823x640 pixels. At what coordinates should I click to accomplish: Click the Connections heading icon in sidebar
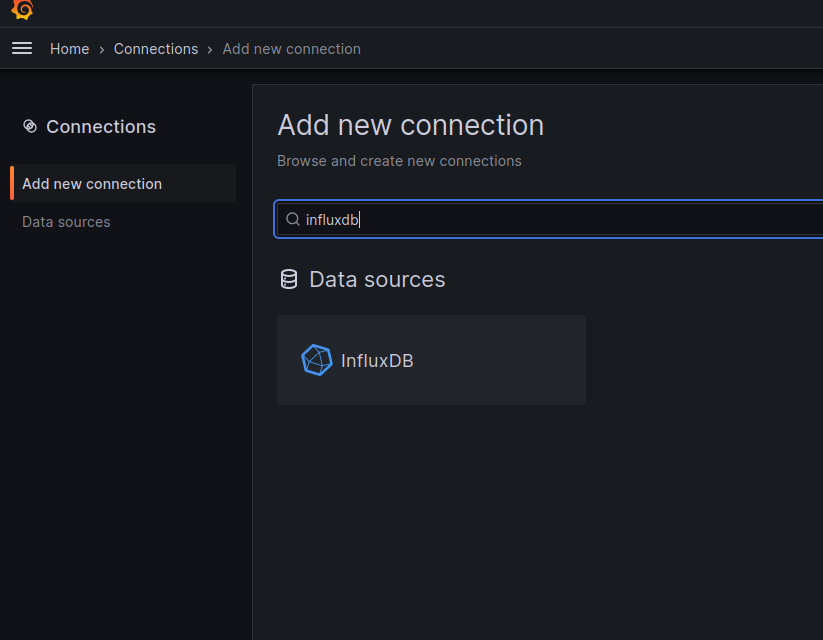coord(30,126)
